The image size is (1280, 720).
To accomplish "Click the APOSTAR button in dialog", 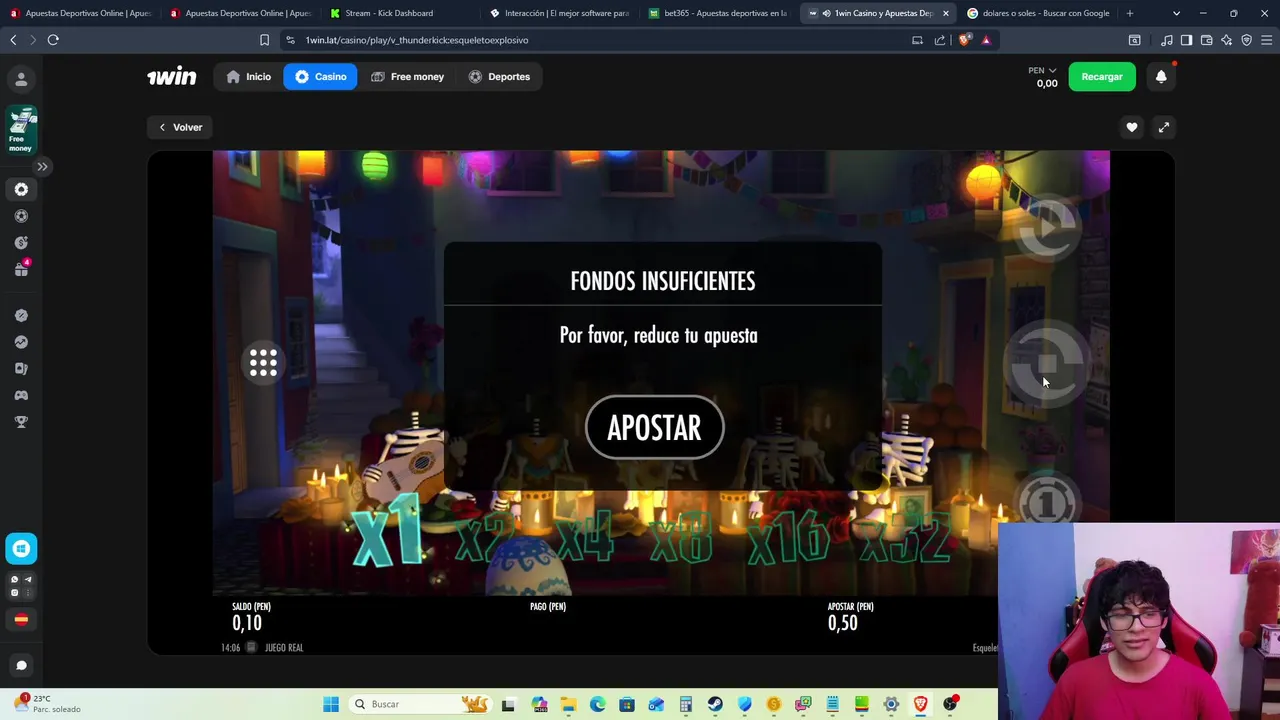I will pyautogui.click(x=655, y=428).
